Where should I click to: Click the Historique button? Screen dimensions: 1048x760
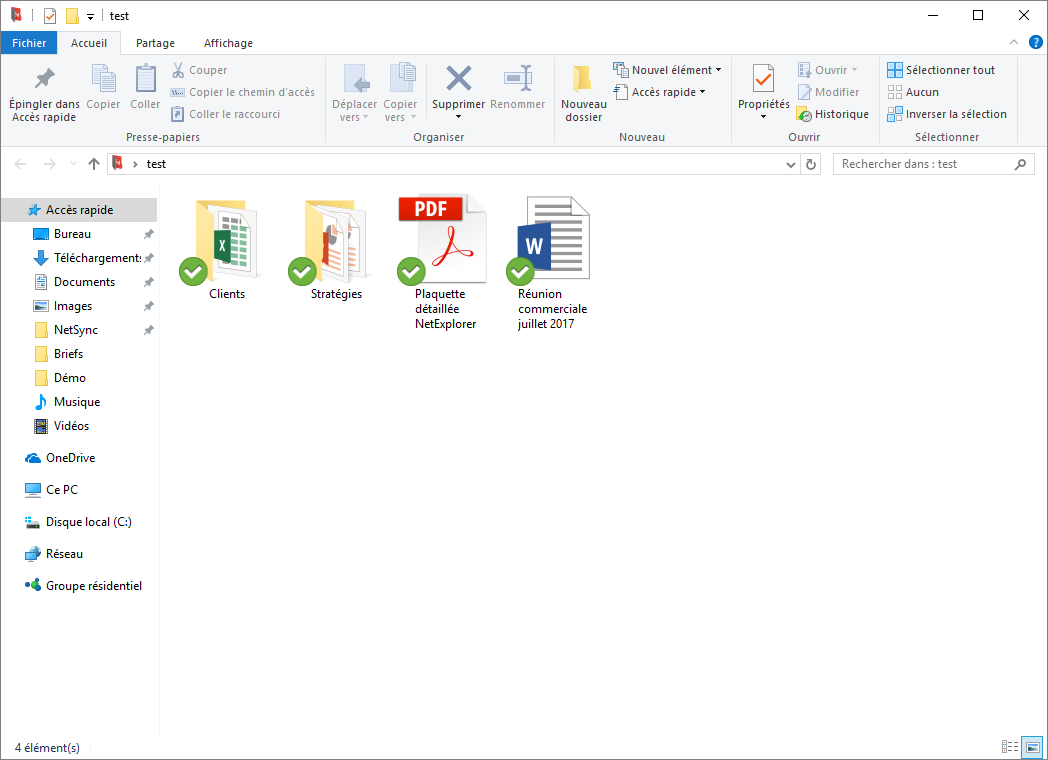pyautogui.click(x=833, y=114)
